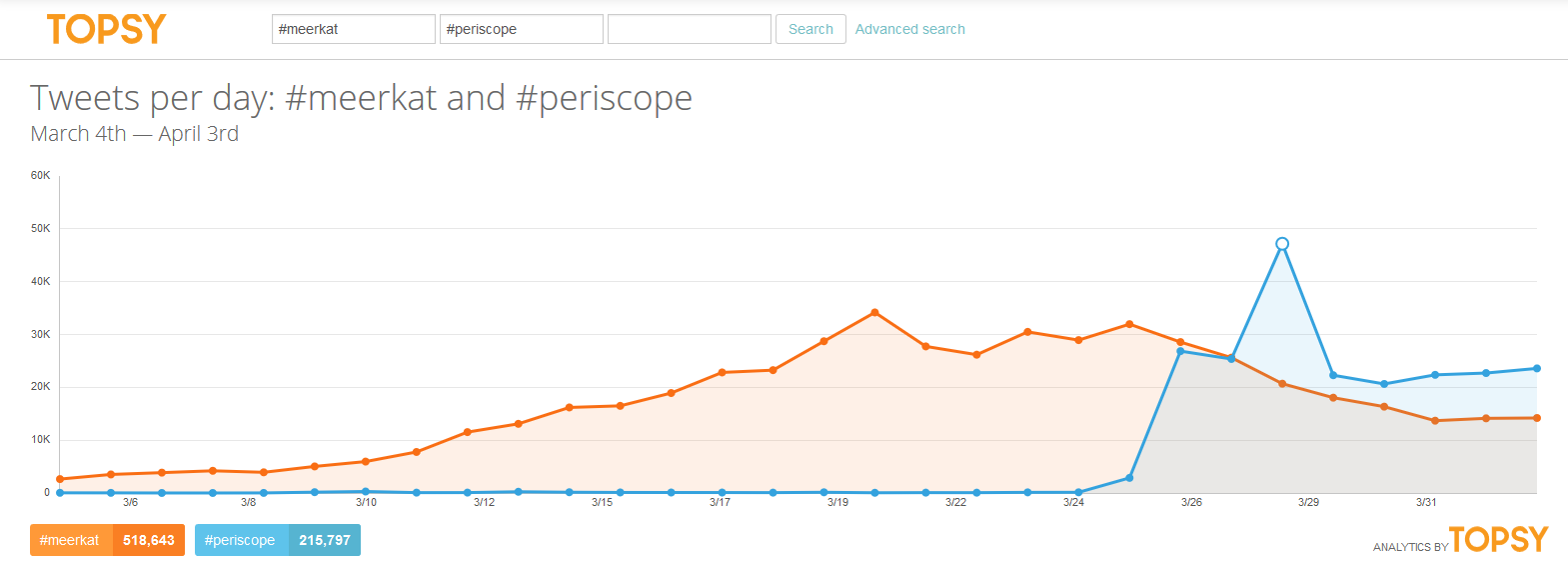The width and height of the screenshot is (1568, 569).
Task: Select the highlighted periscope peak data point
Action: tap(1282, 244)
